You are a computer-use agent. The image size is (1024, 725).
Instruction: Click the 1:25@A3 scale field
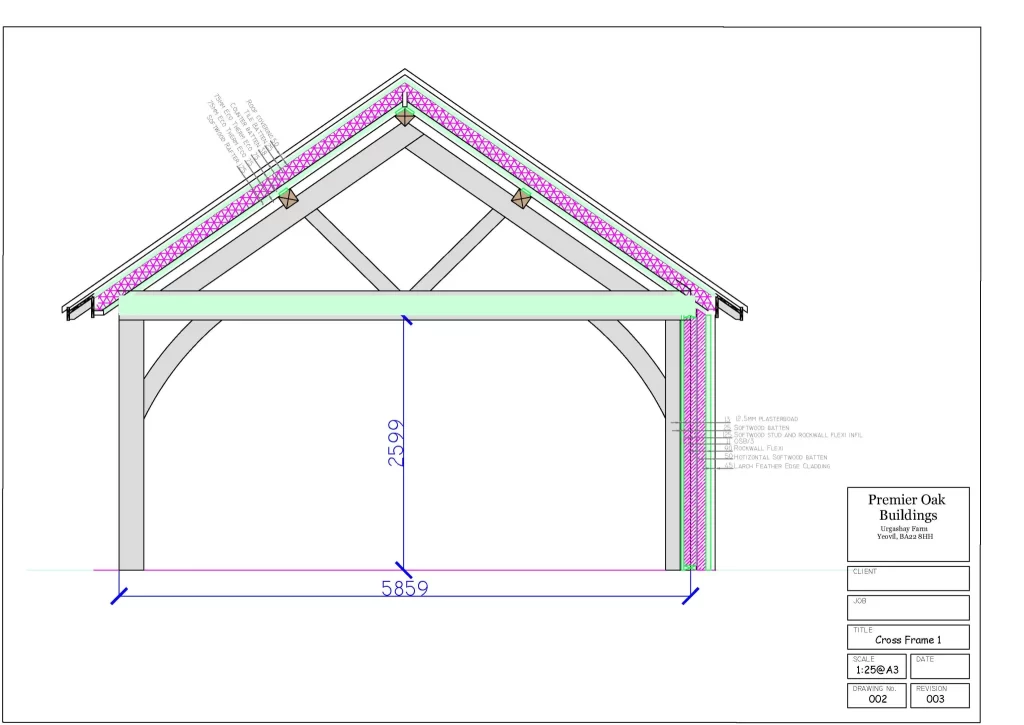click(877, 670)
